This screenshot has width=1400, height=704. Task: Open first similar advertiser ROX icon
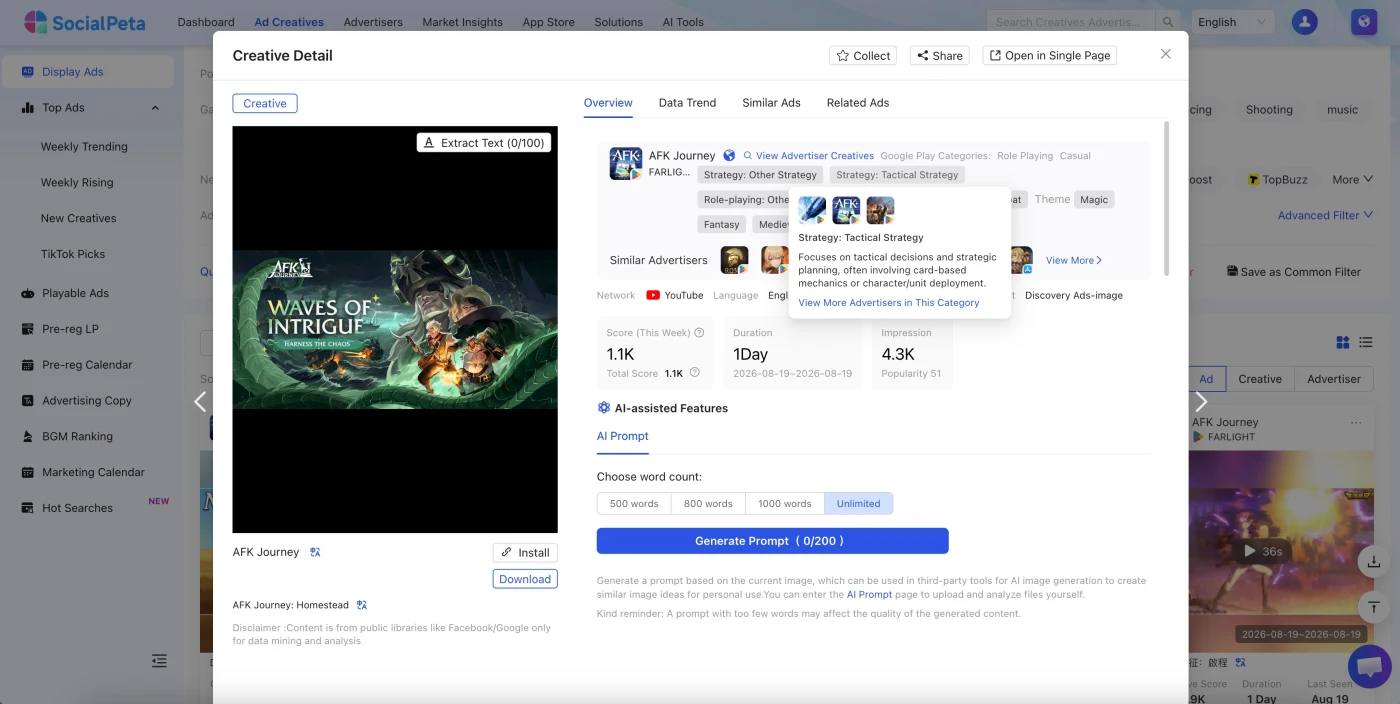pos(734,260)
